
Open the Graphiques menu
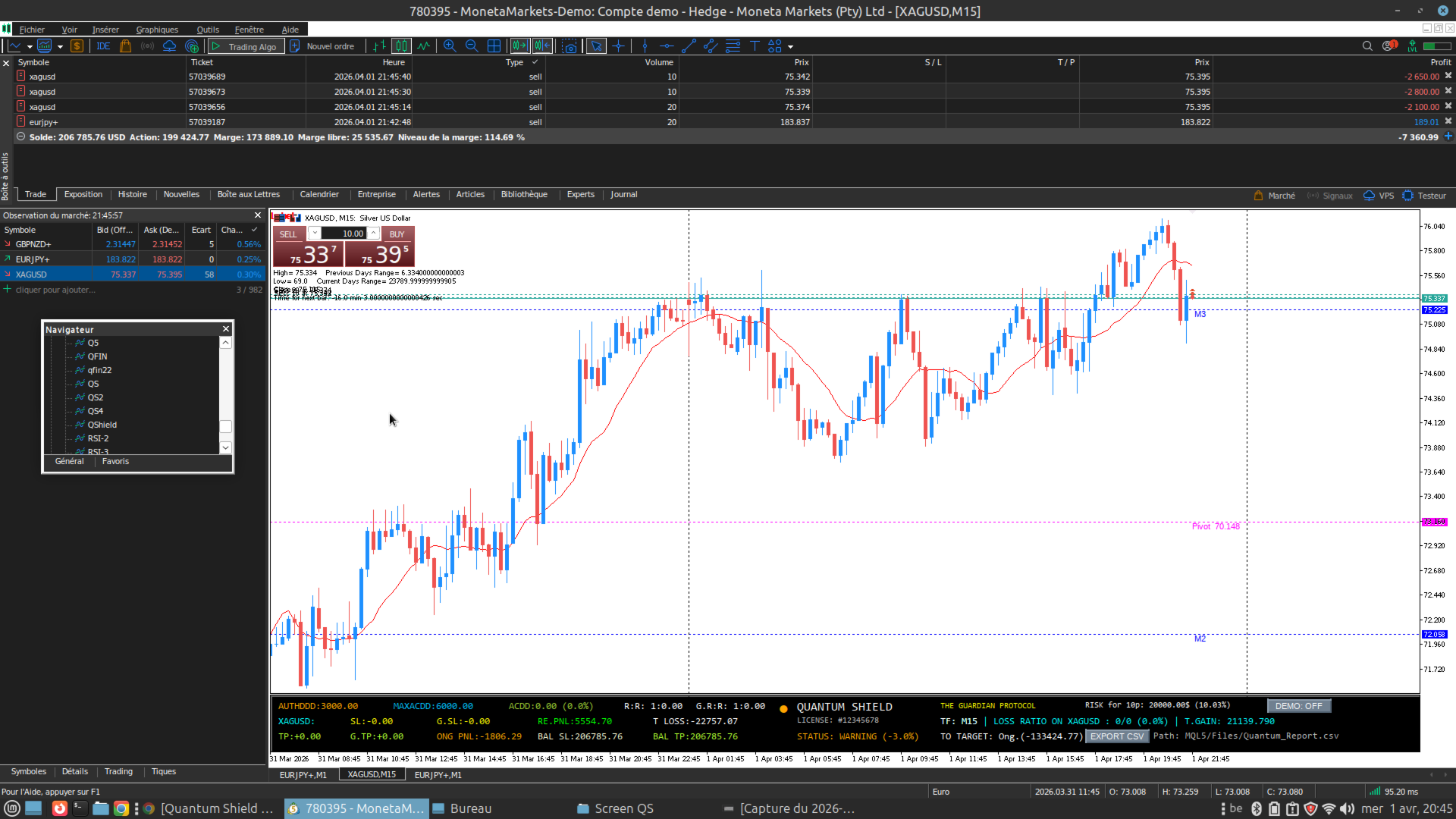(157, 30)
